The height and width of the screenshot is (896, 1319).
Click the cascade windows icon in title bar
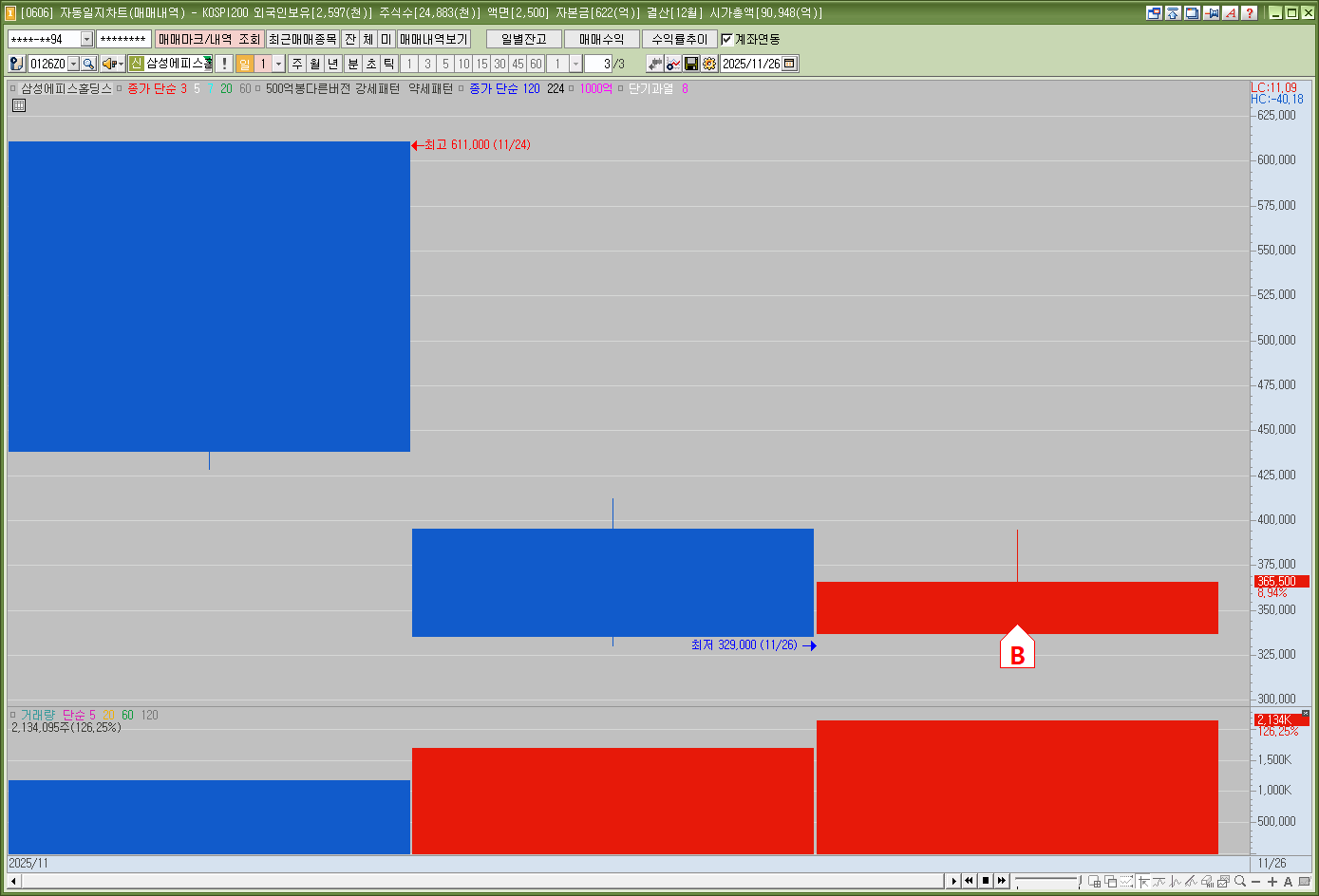click(x=1193, y=12)
